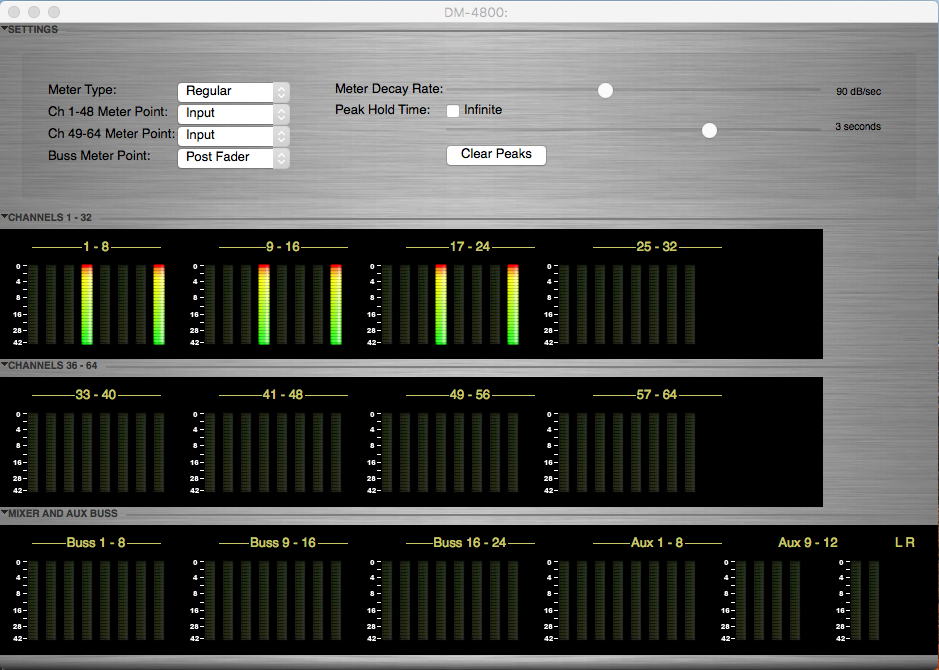Viewport: 939px width, 670px height.
Task: Click the last lit meter in group 1 - 8
Action: [159, 304]
